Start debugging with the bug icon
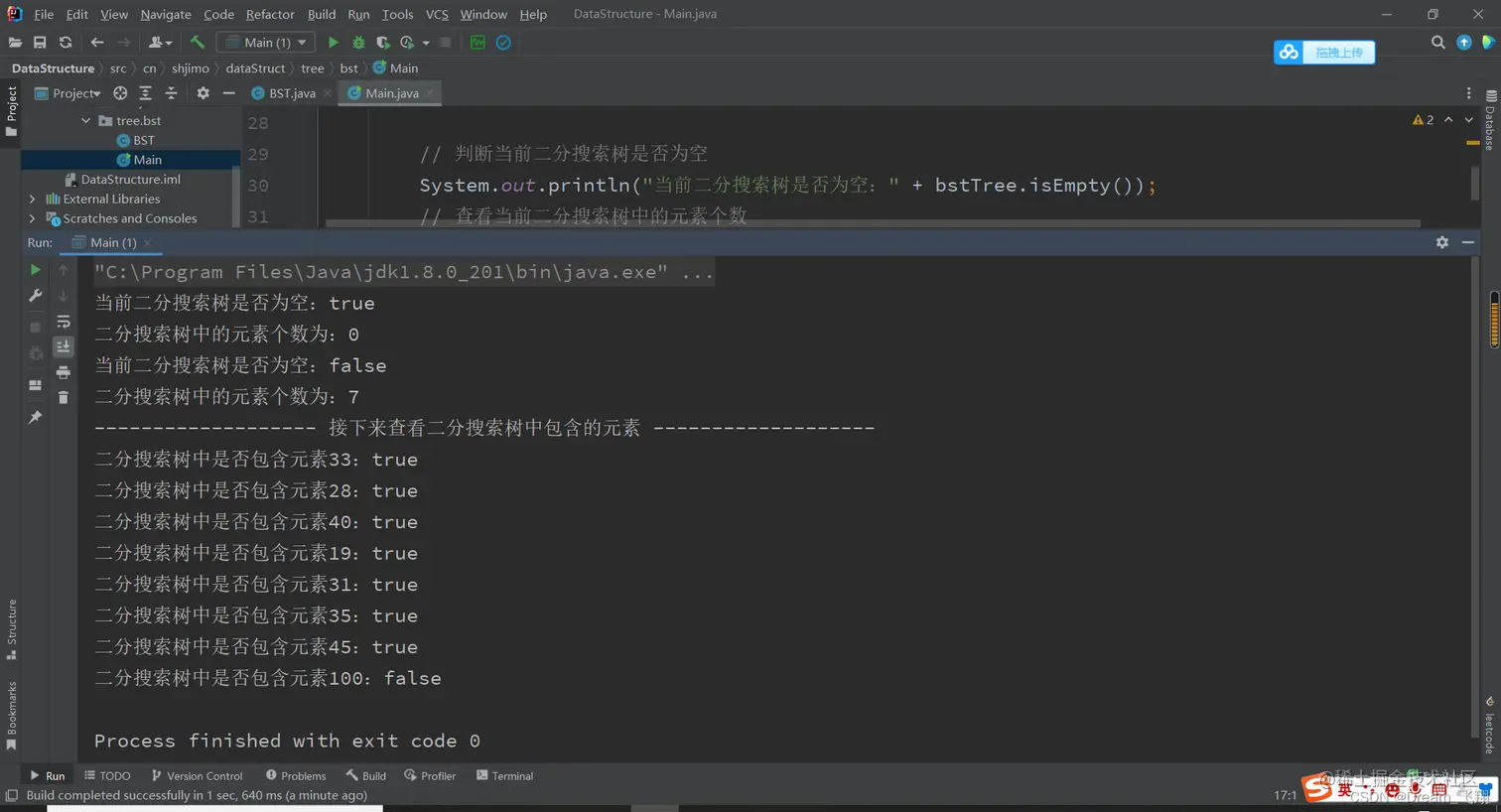 click(x=358, y=42)
